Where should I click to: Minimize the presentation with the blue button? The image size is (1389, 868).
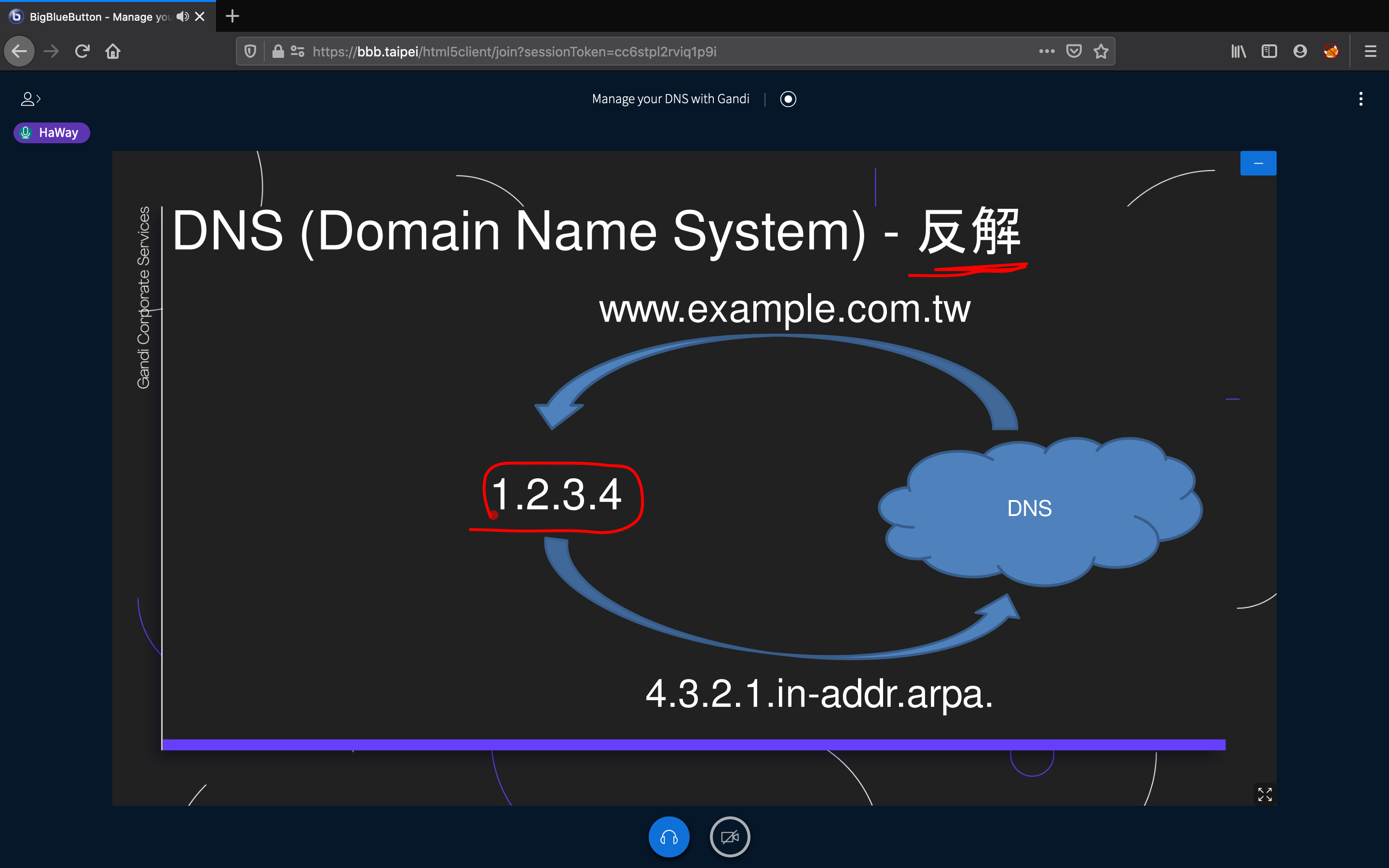(1258, 163)
